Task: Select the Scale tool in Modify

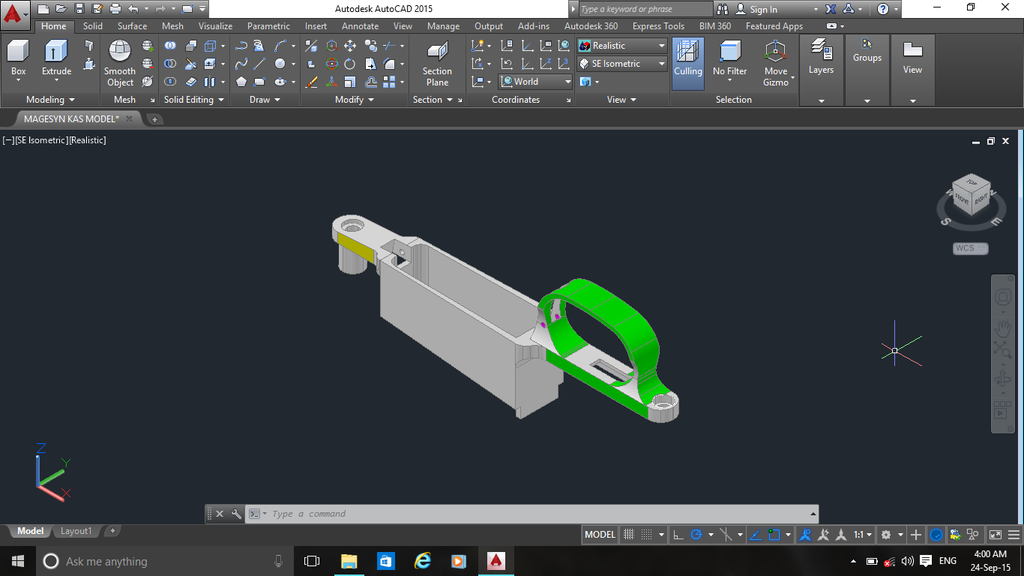Action: point(350,82)
